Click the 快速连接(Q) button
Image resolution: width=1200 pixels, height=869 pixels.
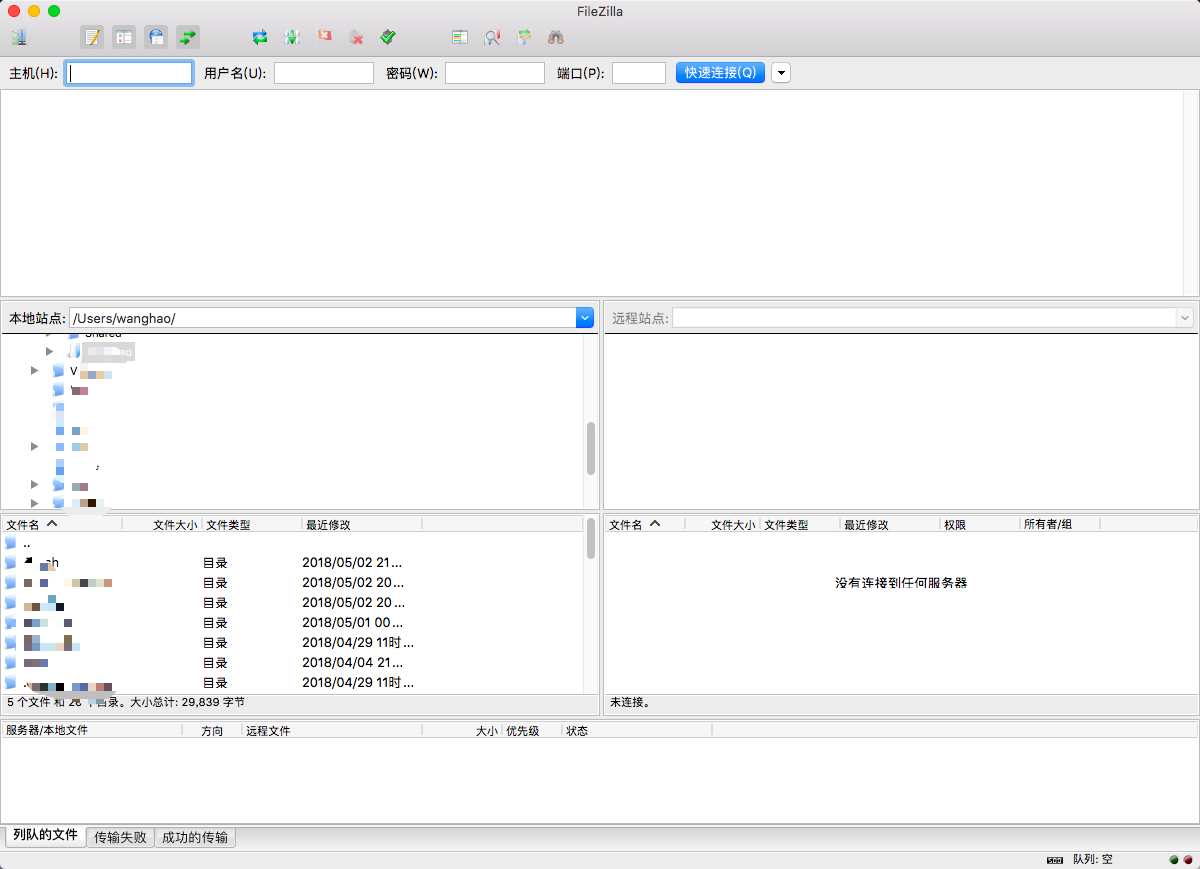[720, 73]
